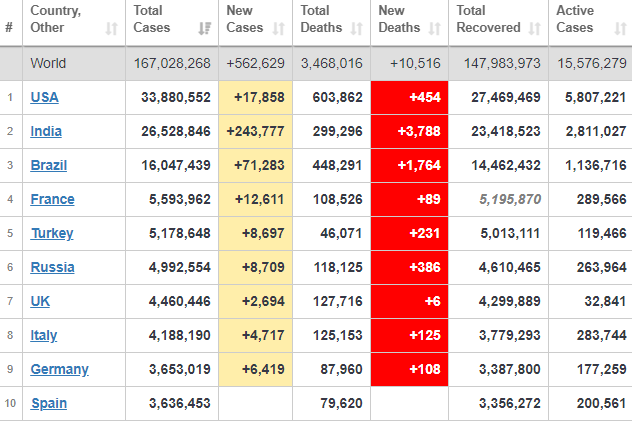Select UK active cases 32,841

click(605, 301)
